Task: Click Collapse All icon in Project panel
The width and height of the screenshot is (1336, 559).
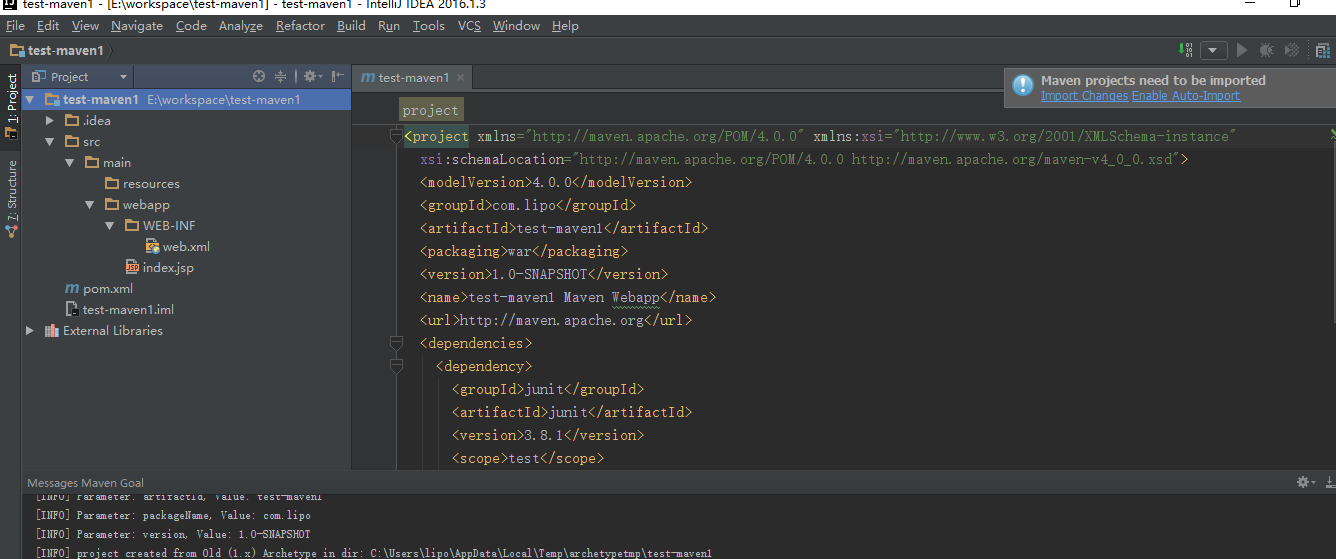Action: [x=281, y=76]
